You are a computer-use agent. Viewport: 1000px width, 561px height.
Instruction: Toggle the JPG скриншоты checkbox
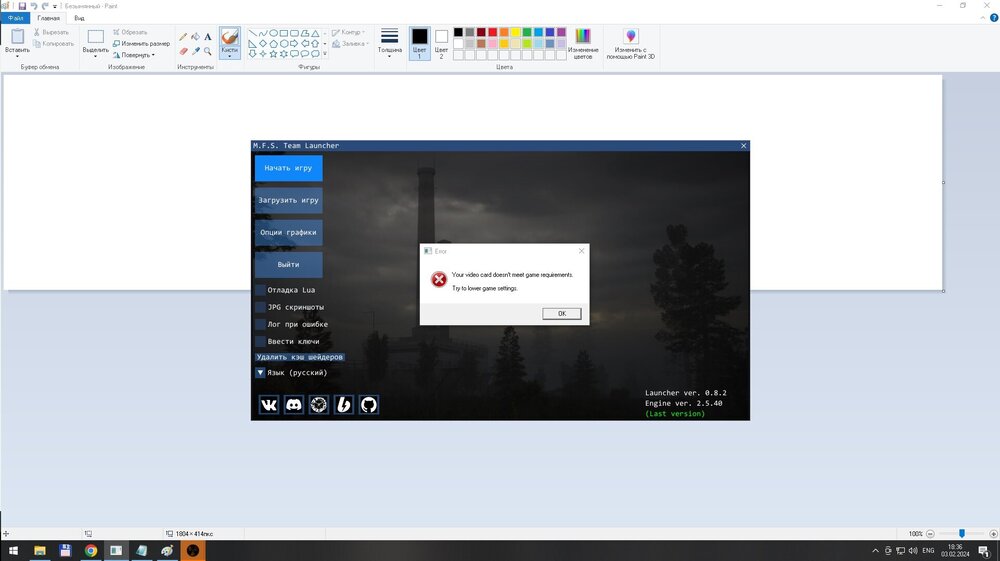(x=260, y=307)
